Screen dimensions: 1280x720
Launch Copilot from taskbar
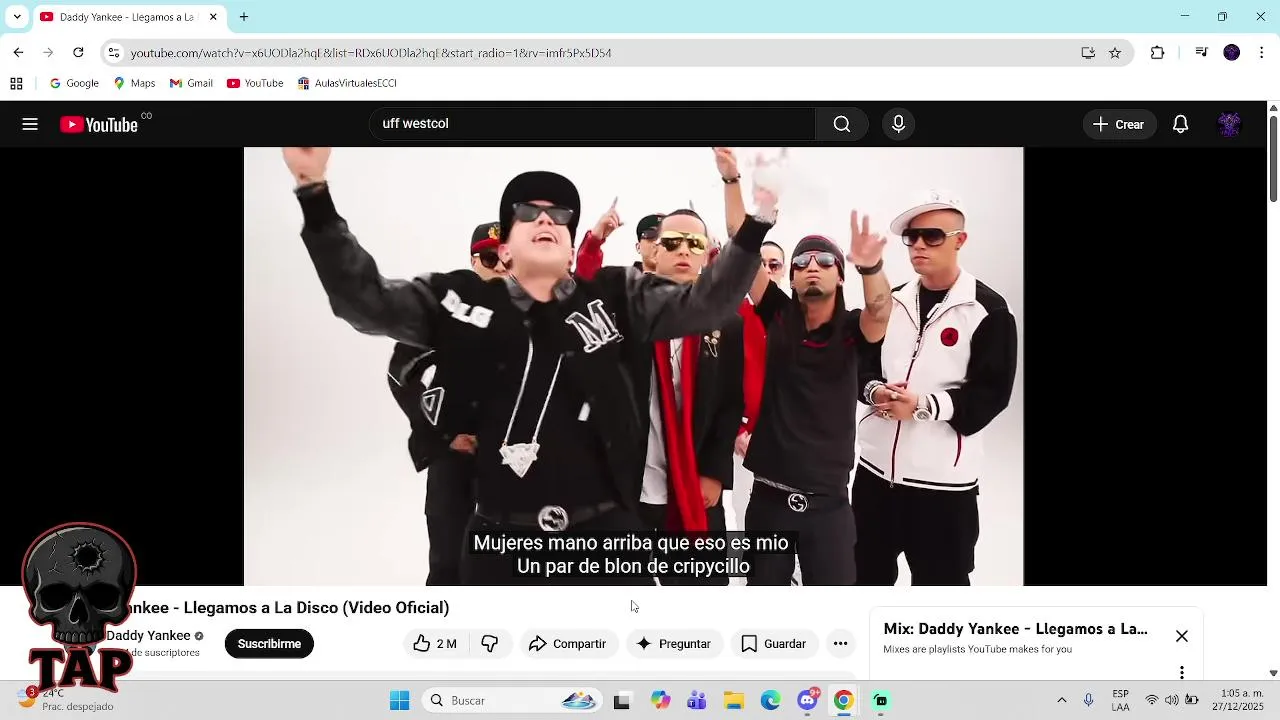660,701
